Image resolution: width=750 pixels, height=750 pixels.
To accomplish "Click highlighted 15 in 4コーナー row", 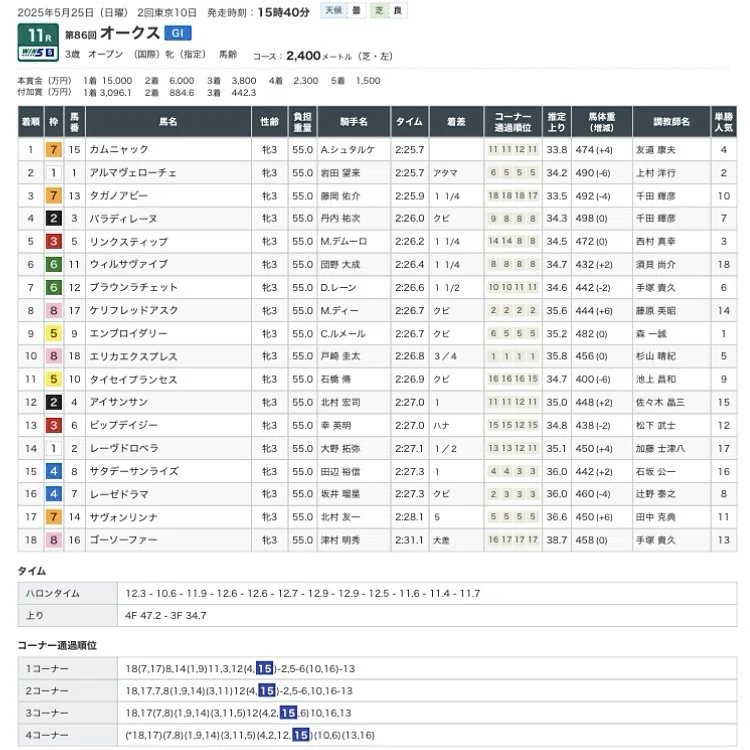I will [x=300, y=735].
